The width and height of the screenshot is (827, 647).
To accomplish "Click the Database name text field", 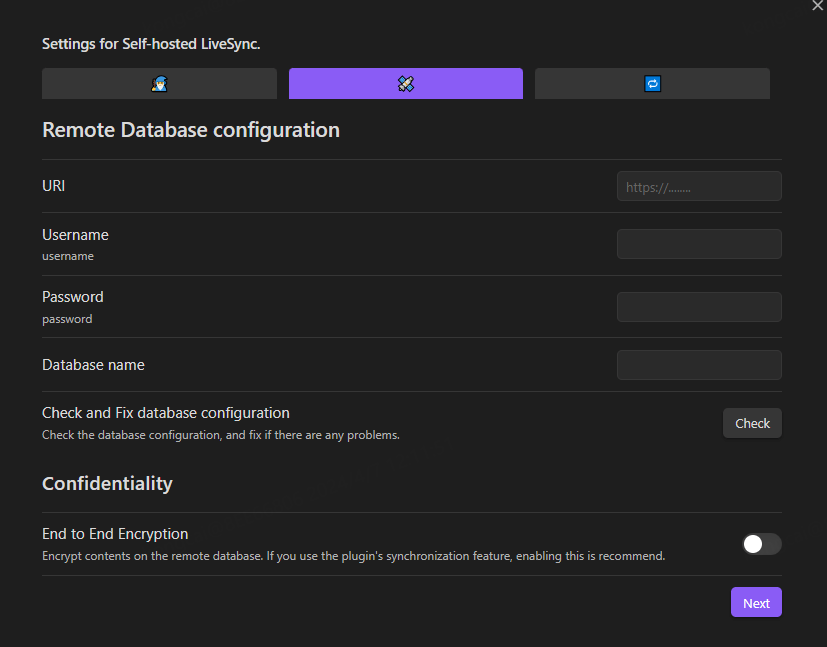I will [699, 365].
